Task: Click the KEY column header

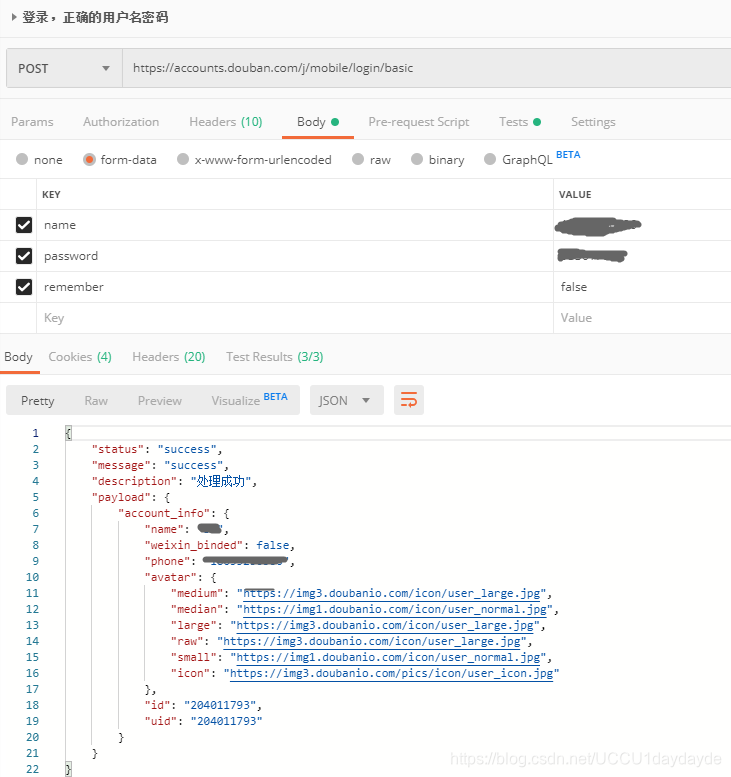Action: click(51, 194)
